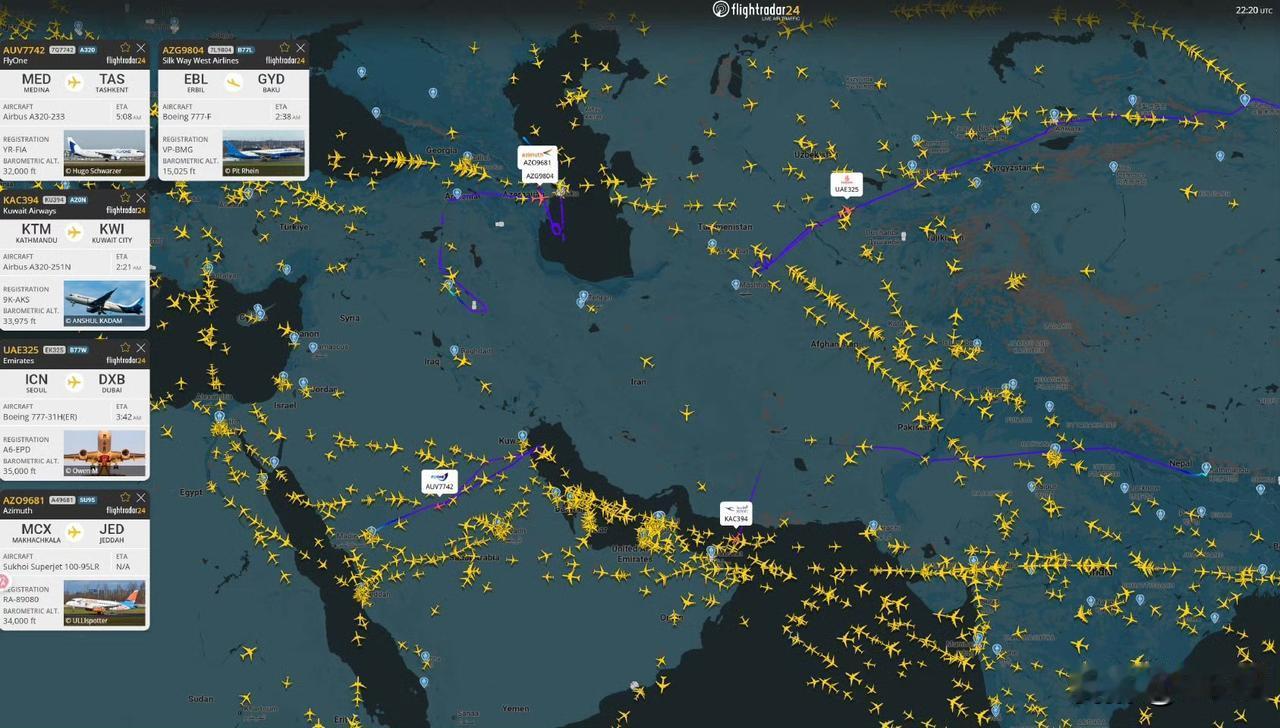Click the YR-FIA registration value
Viewport: 1280px width, 728px height.
[x=15, y=150]
